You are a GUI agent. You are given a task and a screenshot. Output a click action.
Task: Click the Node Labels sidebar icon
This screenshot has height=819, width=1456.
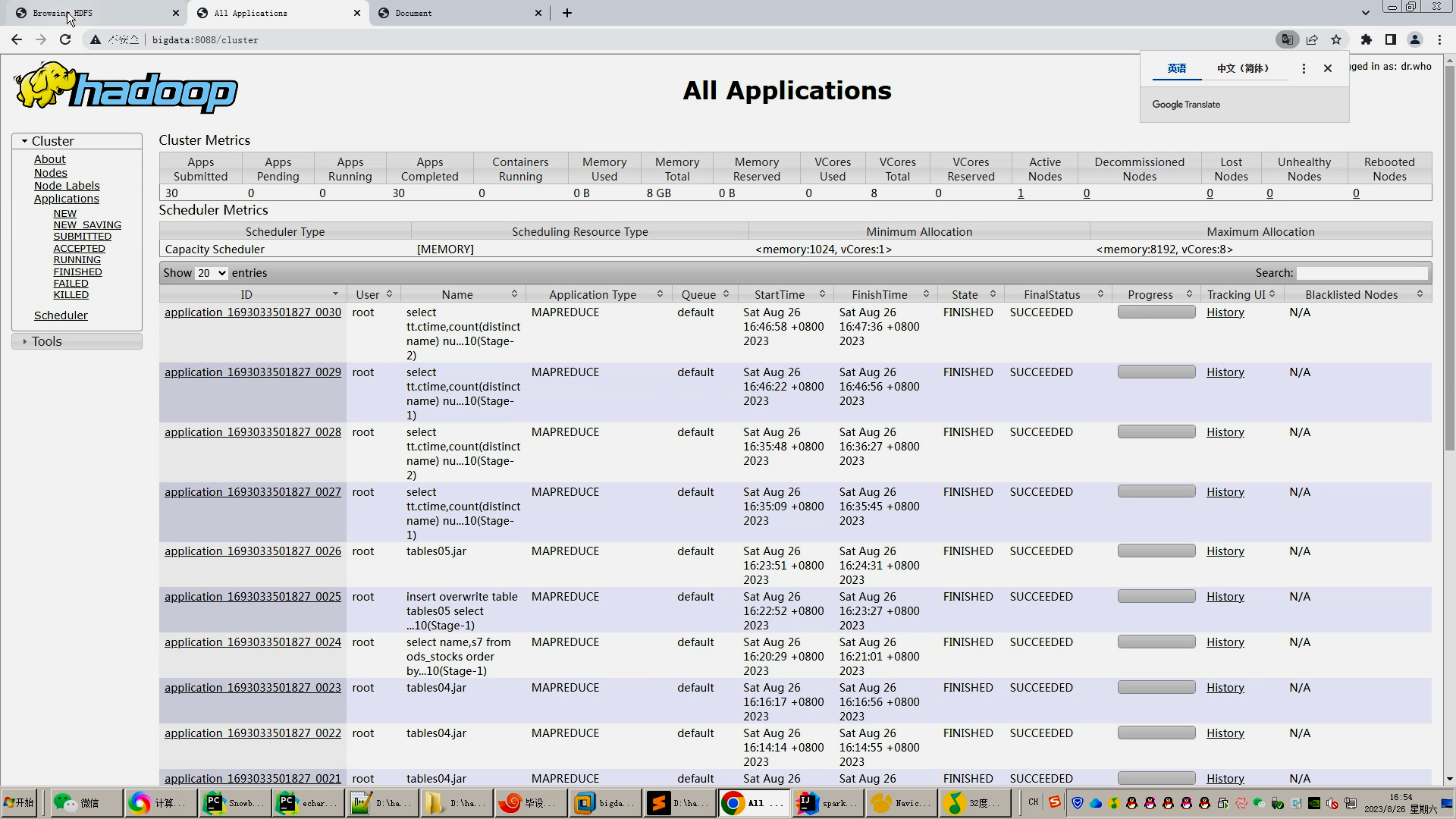[x=67, y=185]
